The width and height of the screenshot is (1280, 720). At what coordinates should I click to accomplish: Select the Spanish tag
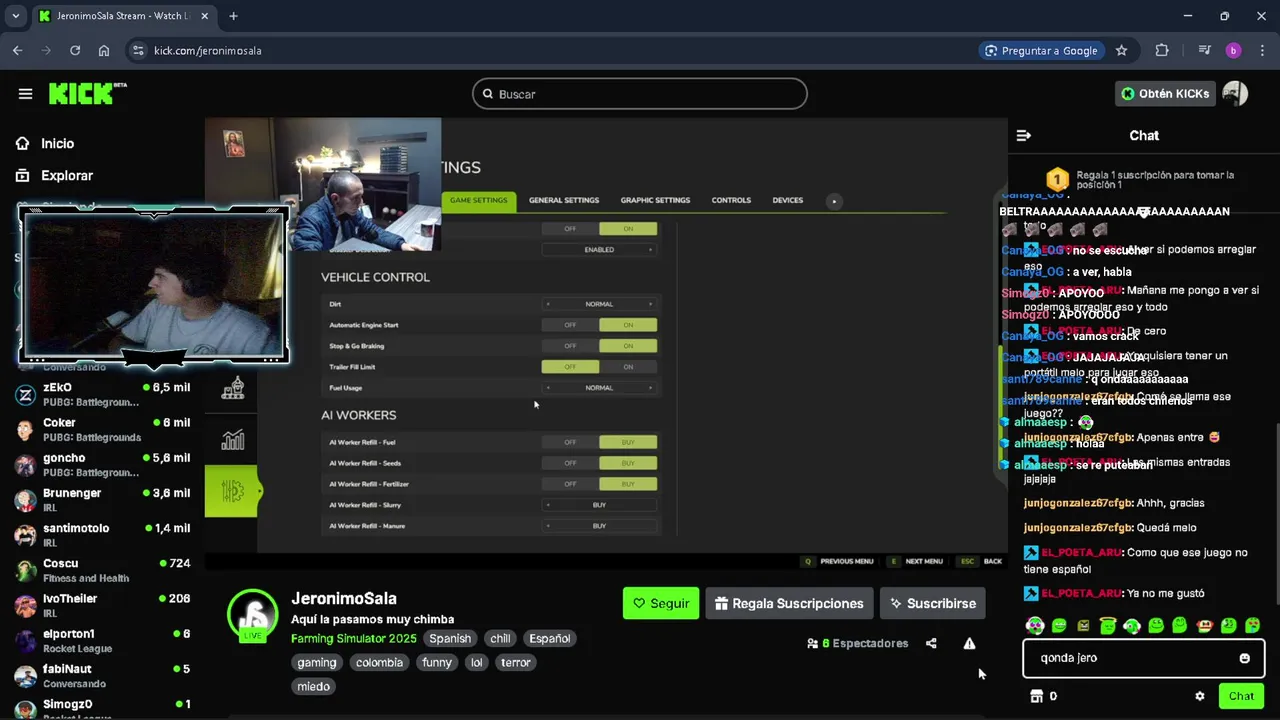coord(450,638)
